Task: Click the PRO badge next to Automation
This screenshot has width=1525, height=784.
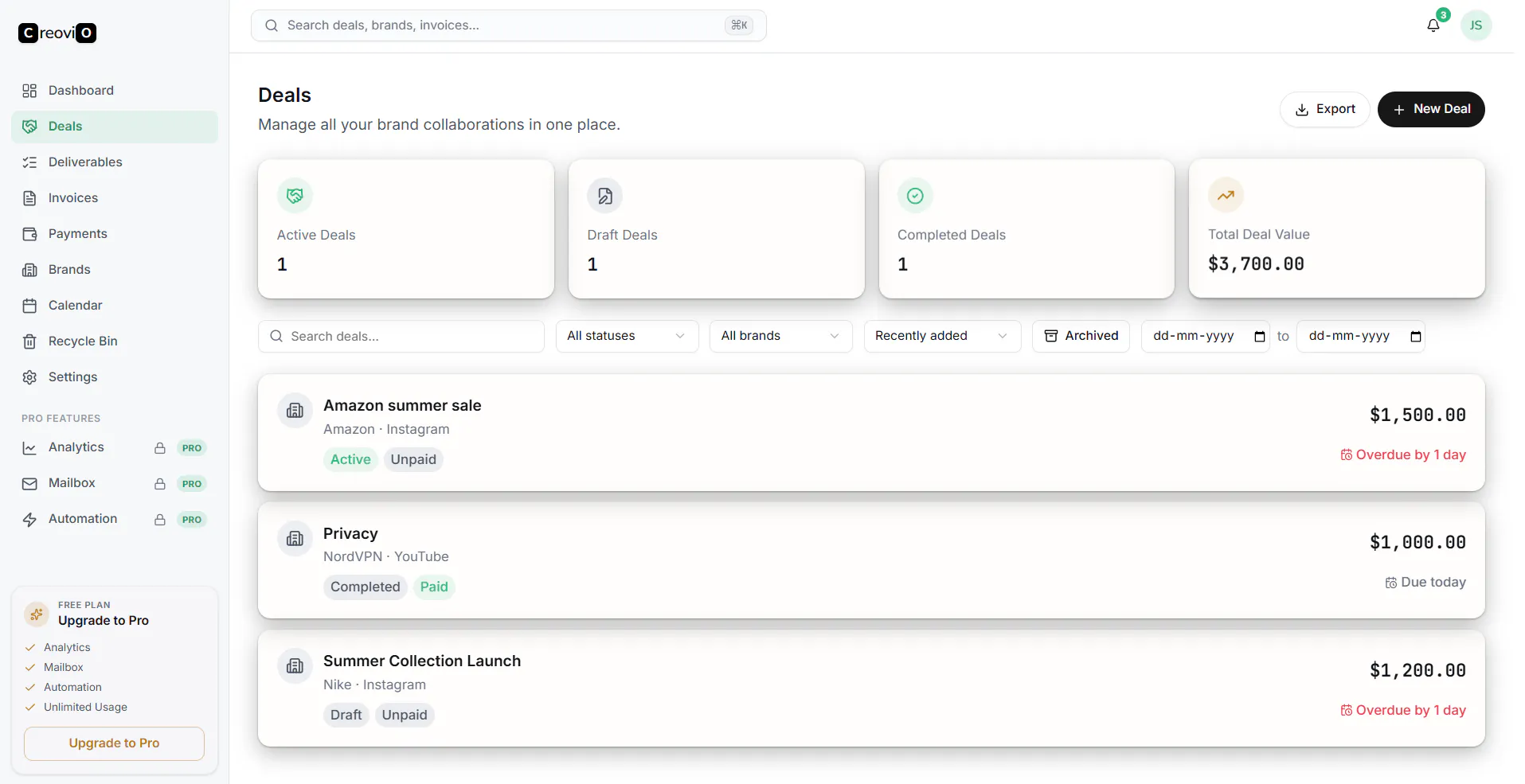Action: point(191,520)
